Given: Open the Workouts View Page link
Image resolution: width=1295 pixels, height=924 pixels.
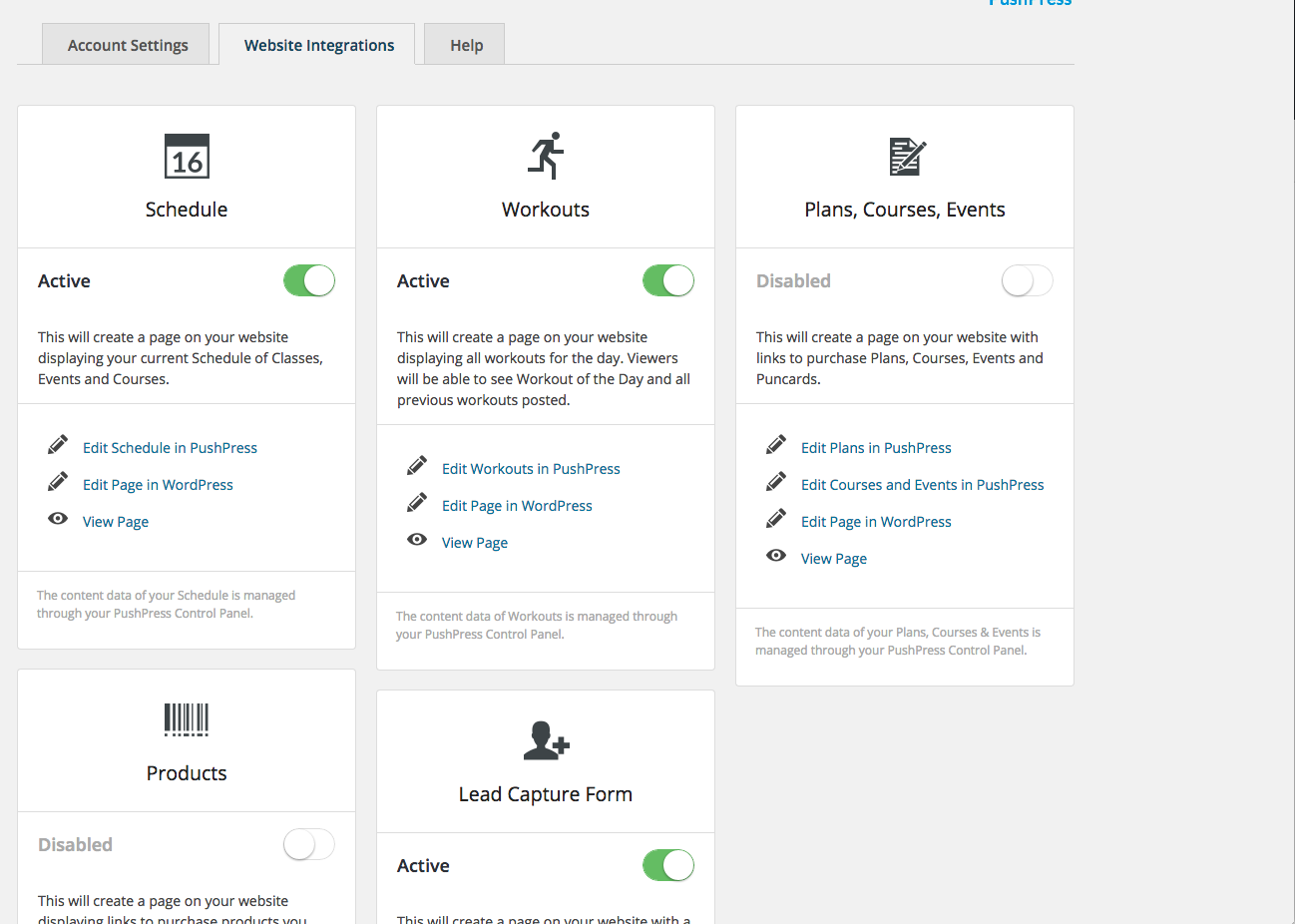Looking at the screenshot, I should (x=475, y=543).
